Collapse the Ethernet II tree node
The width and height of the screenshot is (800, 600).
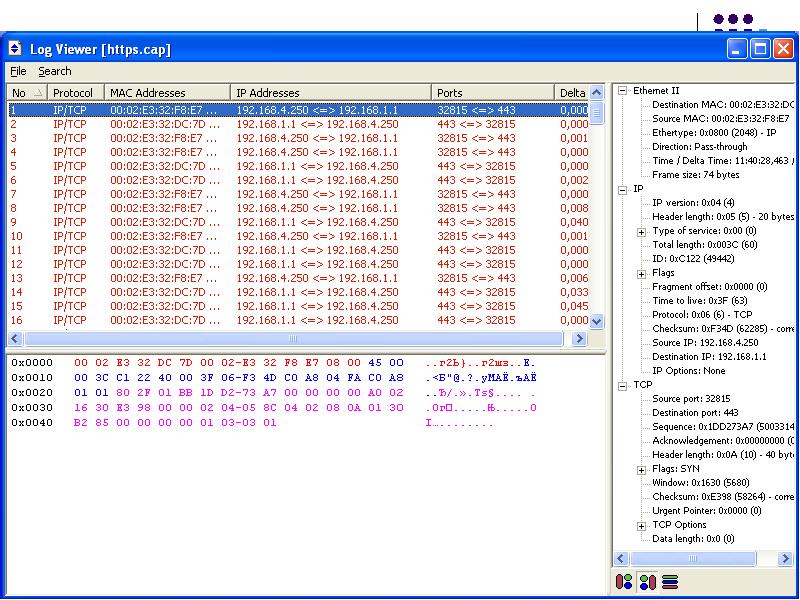(x=622, y=91)
